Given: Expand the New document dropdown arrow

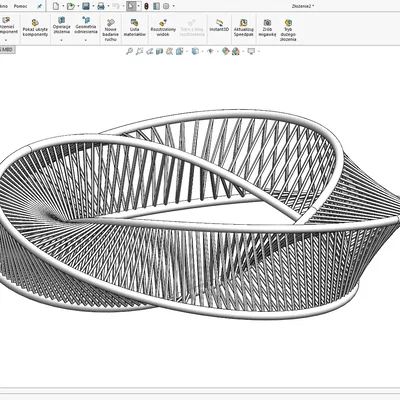Looking at the screenshot, I should [x=63, y=6].
